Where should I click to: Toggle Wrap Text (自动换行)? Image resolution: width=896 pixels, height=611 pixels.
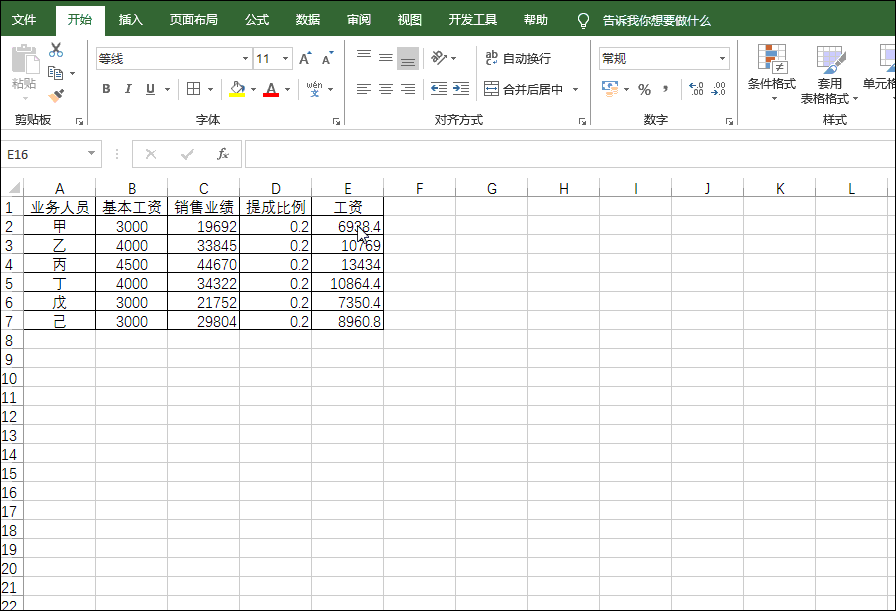[x=518, y=58]
